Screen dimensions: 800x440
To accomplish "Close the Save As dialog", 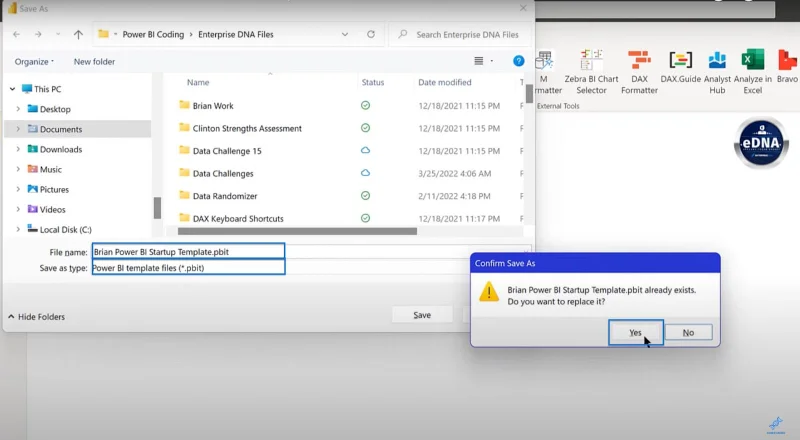I will click(x=523, y=8).
